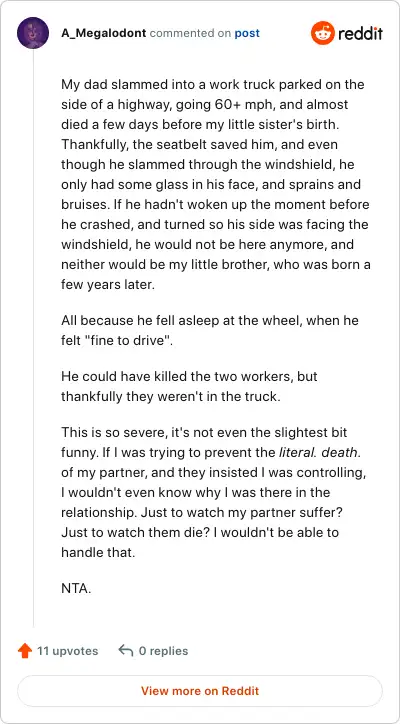Click the 'fine to drive' paragraph
Viewport: 400px width, 724px height.
210,330
